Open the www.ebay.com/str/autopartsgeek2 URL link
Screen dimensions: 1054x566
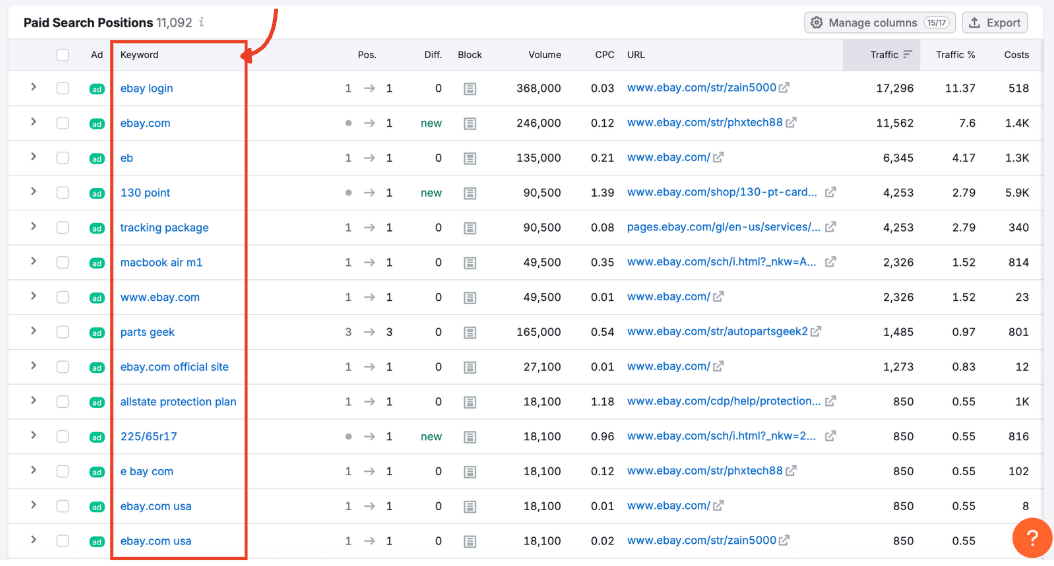point(717,331)
